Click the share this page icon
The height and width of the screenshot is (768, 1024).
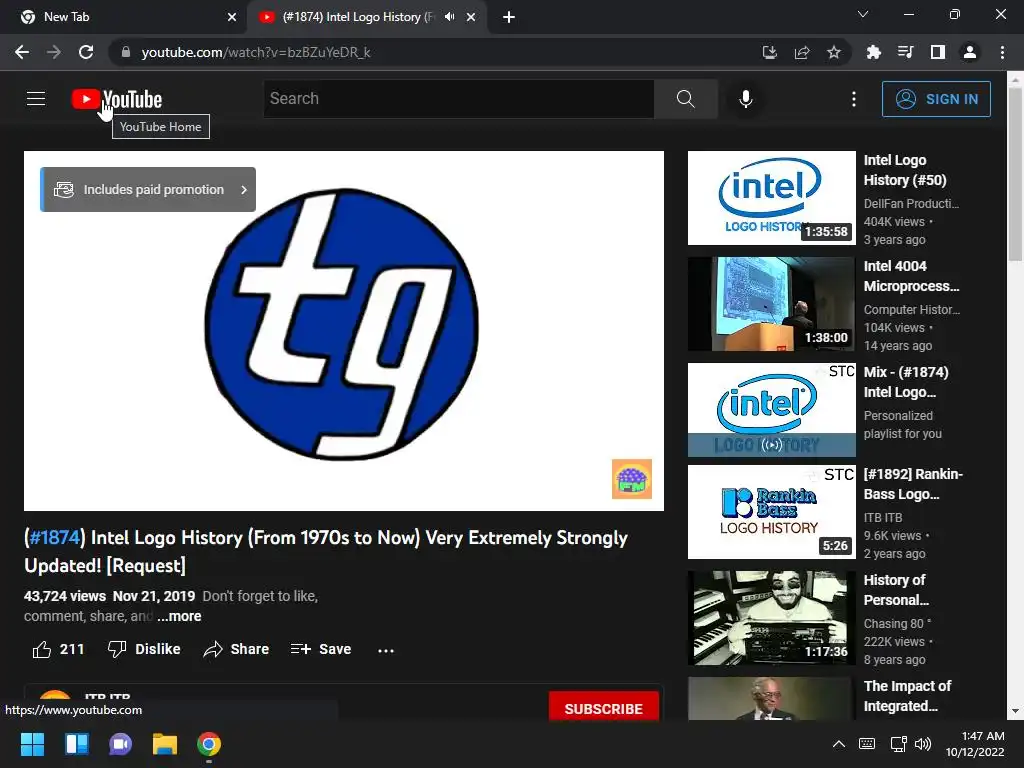tap(802, 52)
